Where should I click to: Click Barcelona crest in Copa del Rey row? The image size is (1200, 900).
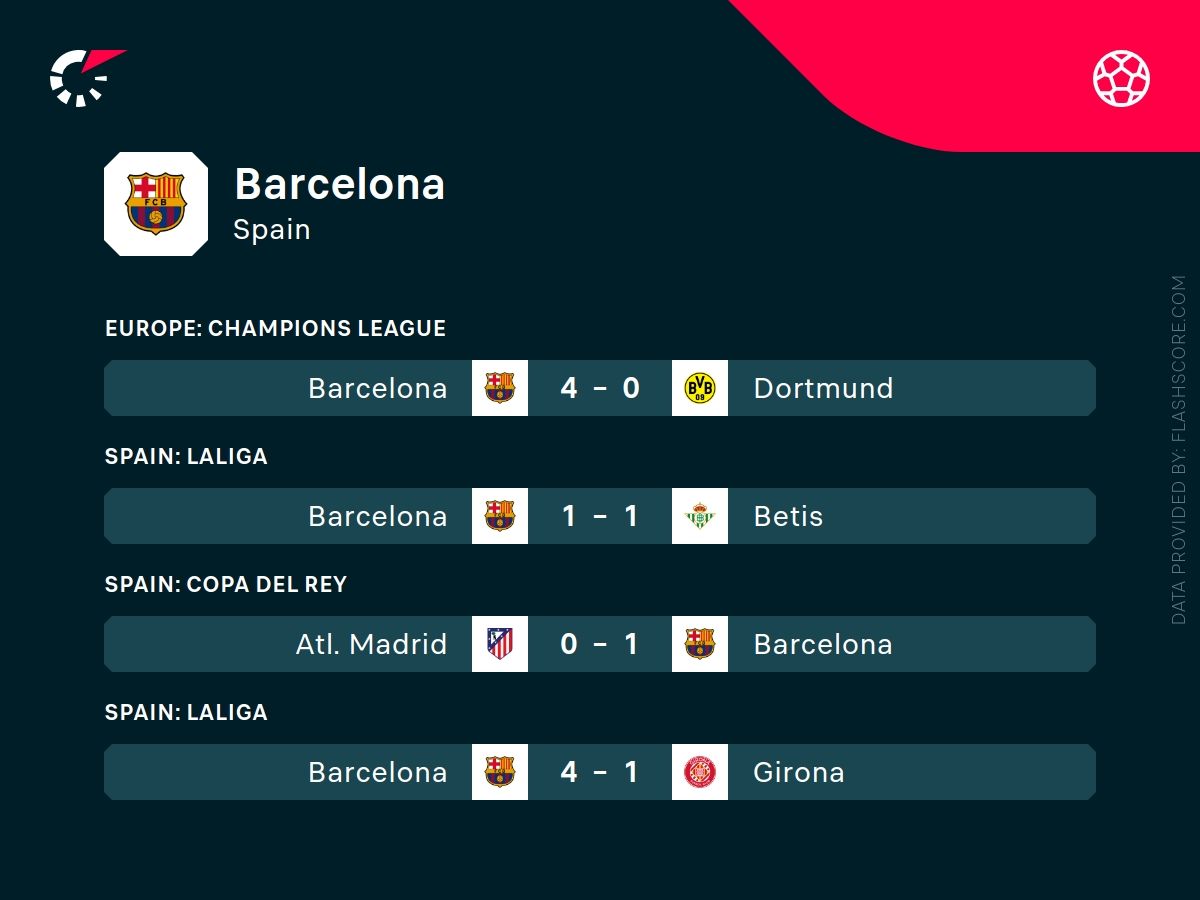pyautogui.click(x=700, y=644)
